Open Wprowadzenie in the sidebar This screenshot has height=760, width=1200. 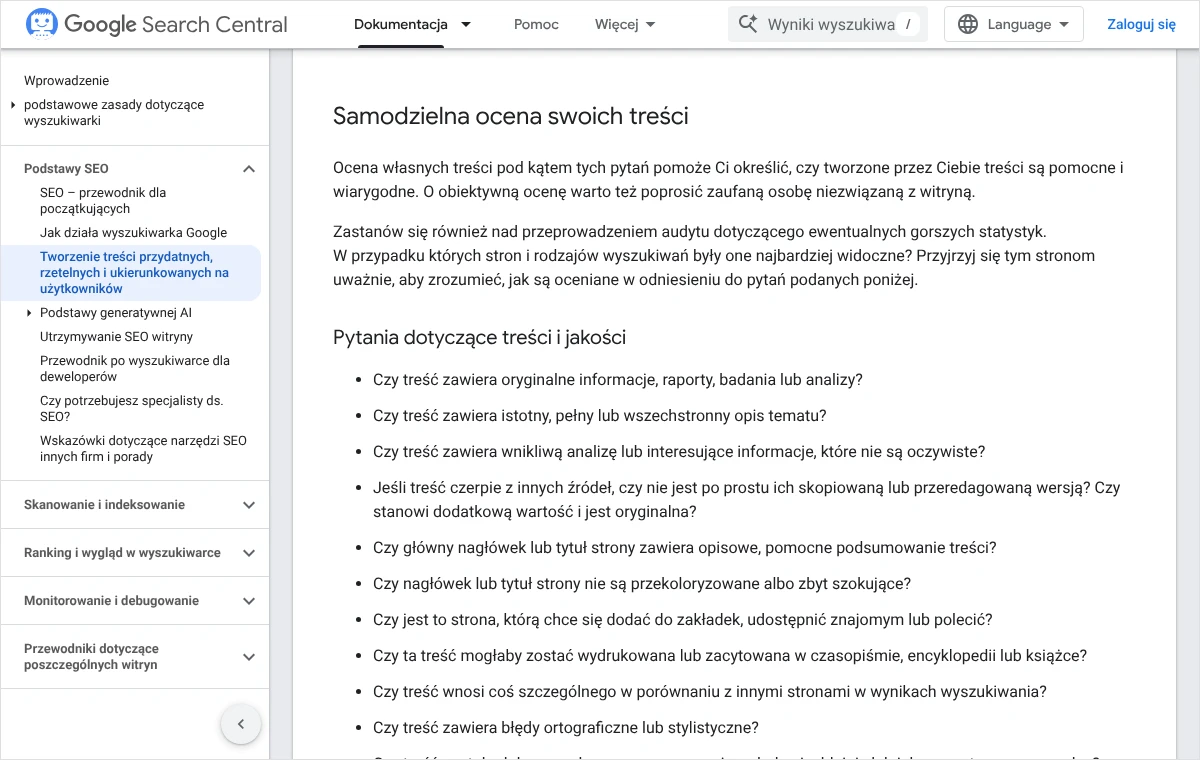pos(66,81)
